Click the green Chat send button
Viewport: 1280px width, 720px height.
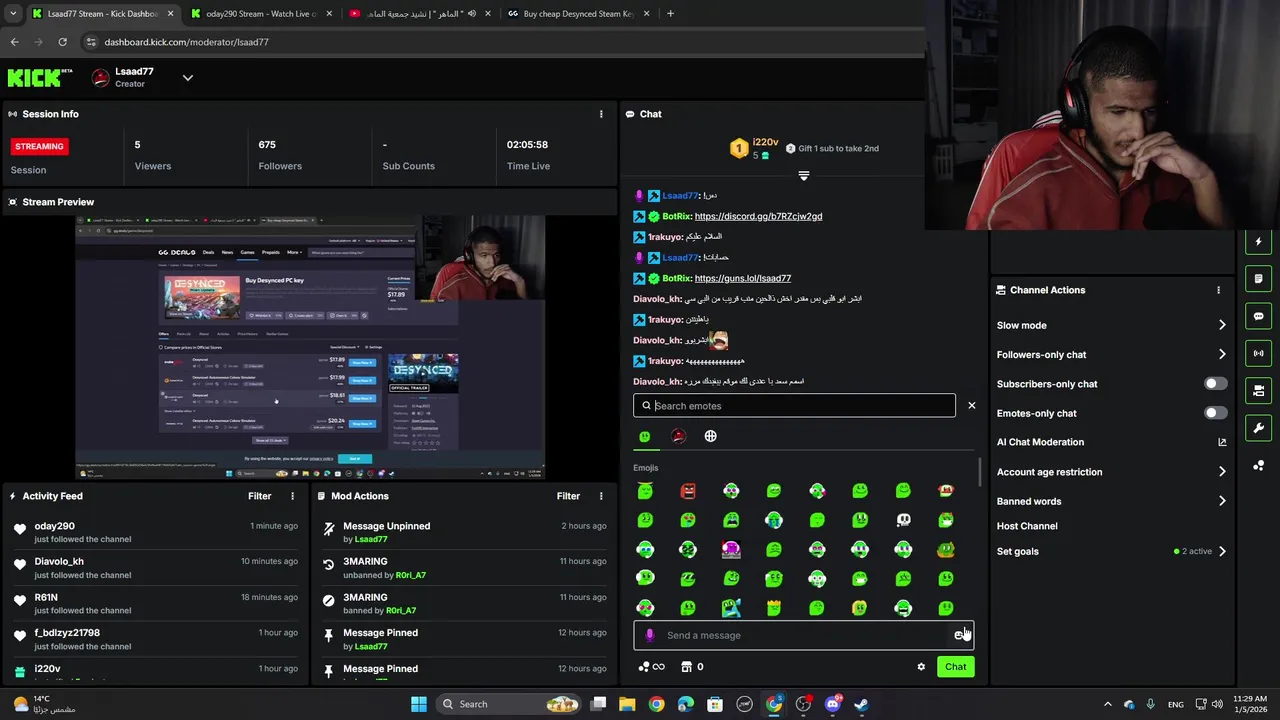[956, 667]
